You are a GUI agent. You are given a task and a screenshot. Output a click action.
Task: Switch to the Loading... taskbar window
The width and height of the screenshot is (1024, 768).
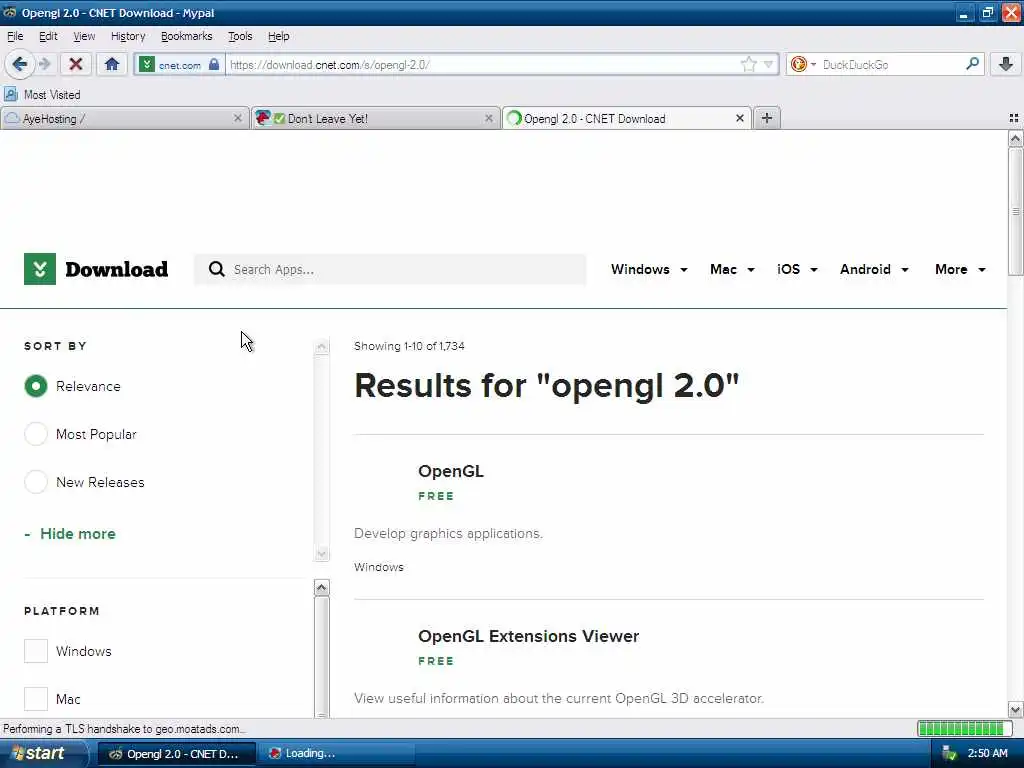tap(336, 753)
